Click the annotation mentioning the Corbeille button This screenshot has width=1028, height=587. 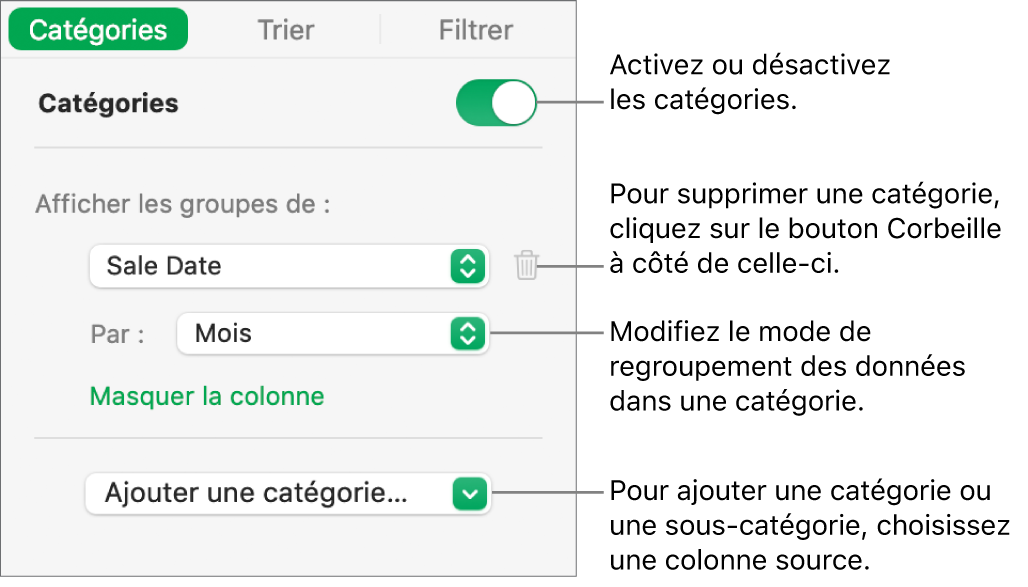click(804, 229)
